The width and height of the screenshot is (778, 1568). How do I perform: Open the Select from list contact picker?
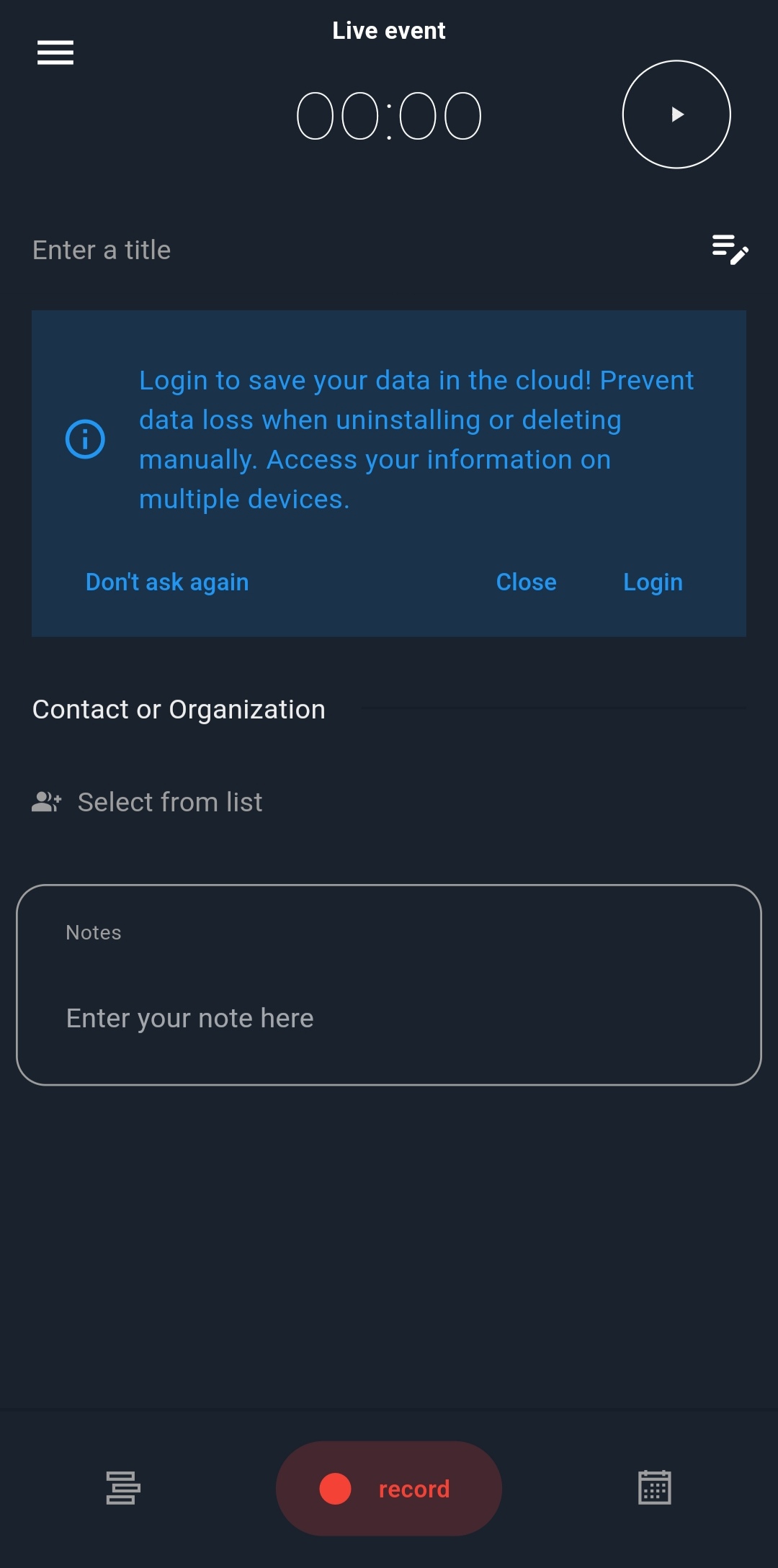coord(170,802)
